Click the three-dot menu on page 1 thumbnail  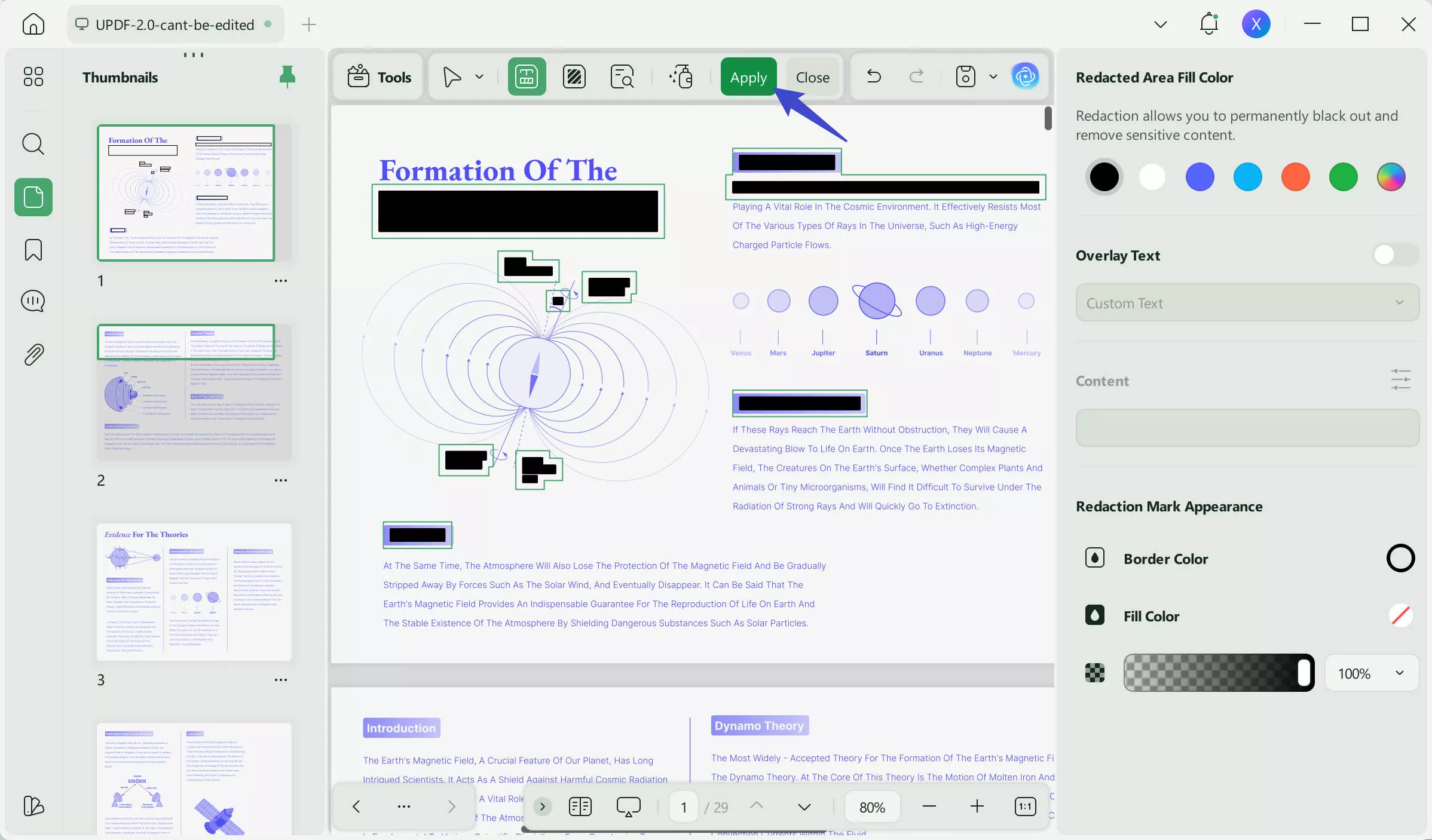tap(281, 280)
